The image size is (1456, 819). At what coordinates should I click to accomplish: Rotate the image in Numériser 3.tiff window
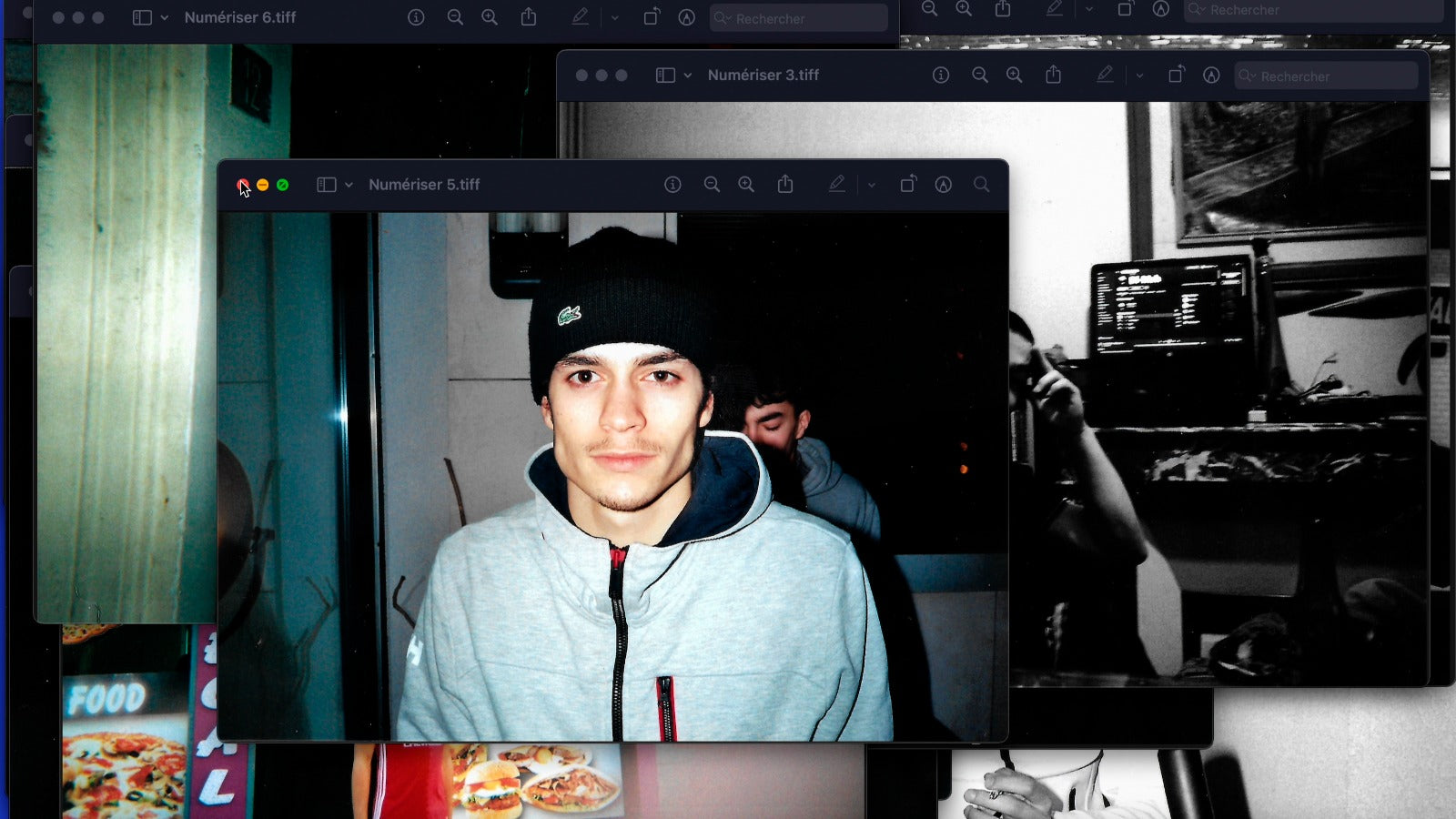click(x=1176, y=76)
